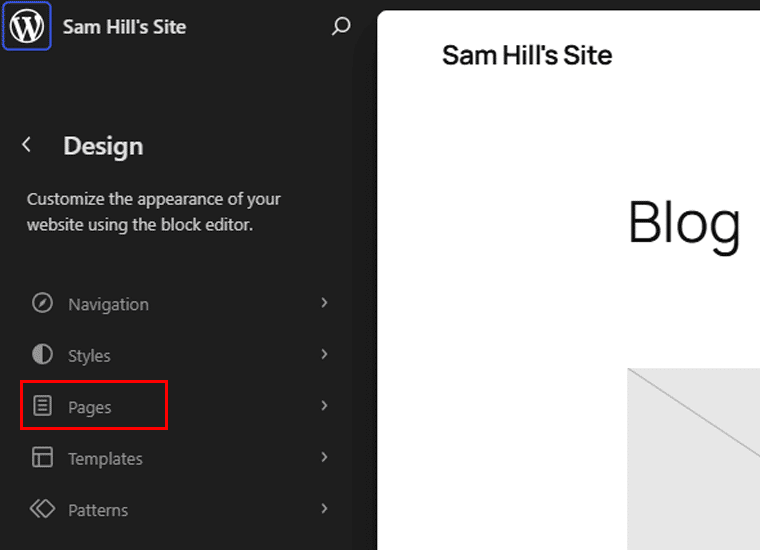Image resolution: width=760 pixels, height=550 pixels.
Task: Click the Patterns diamond icon
Action: coord(42,509)
